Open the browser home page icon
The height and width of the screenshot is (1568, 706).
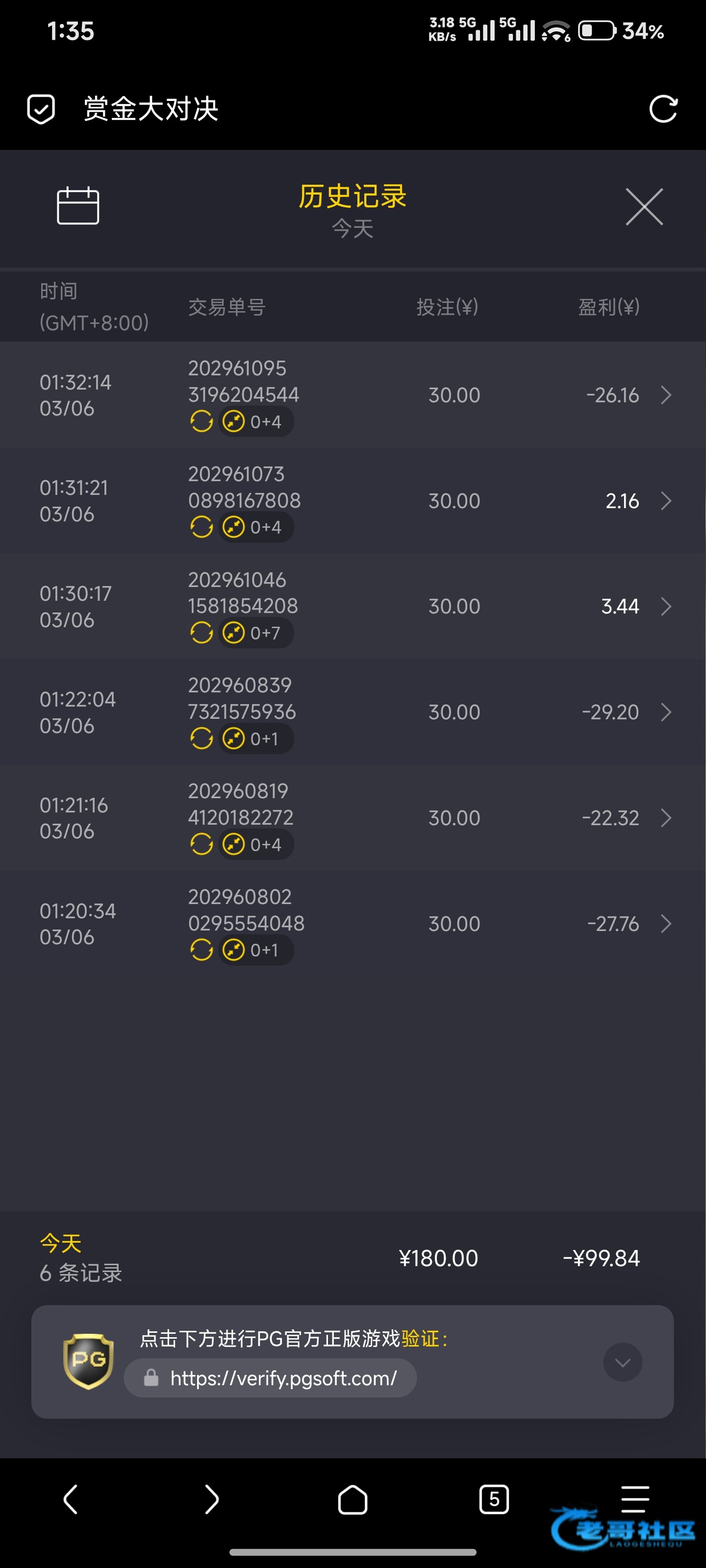[353, 1498]
